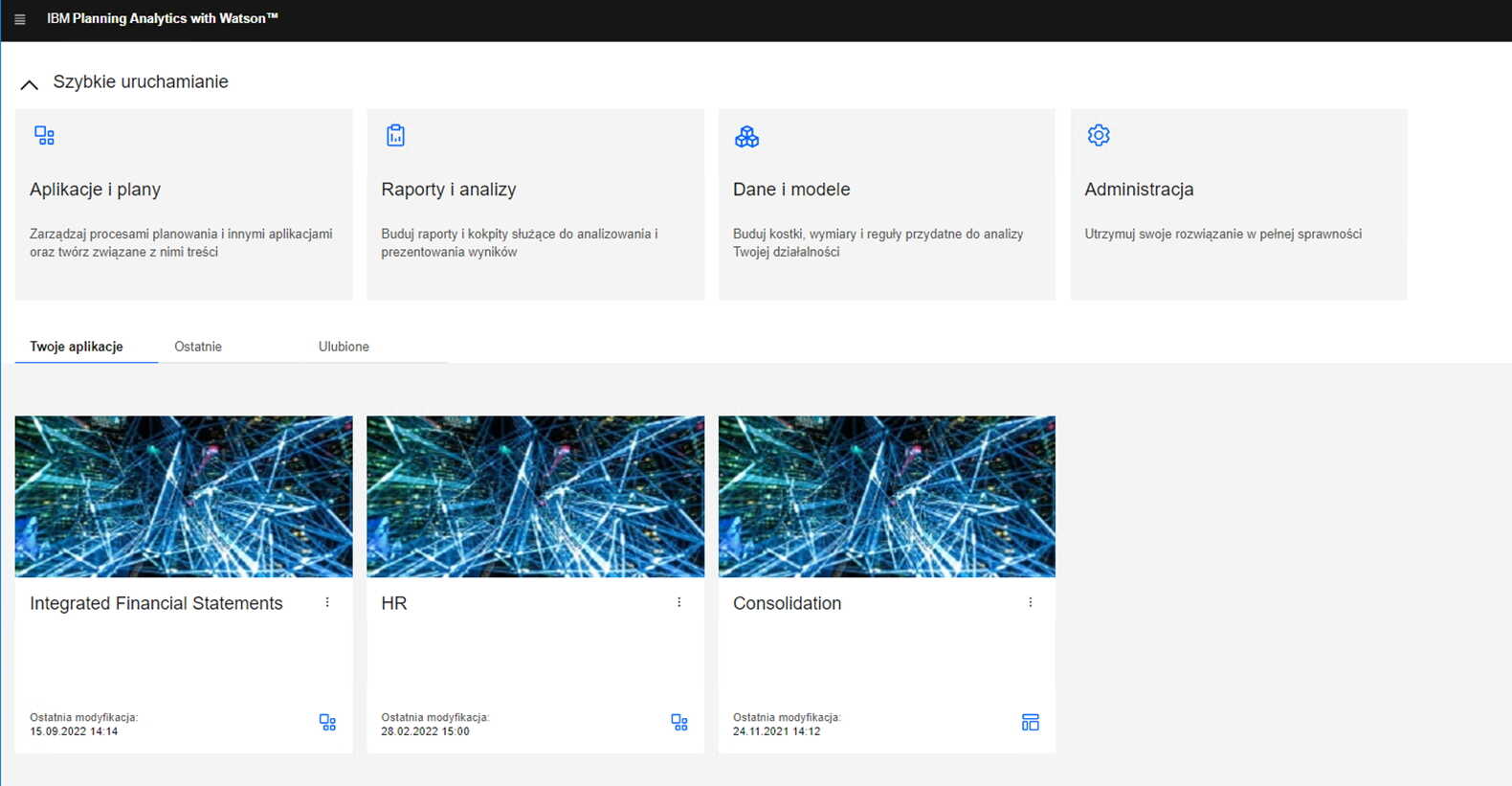Open the HR application thumbnail image
1512x786 pixels.
pyautogui.click(x=535, y=496)
